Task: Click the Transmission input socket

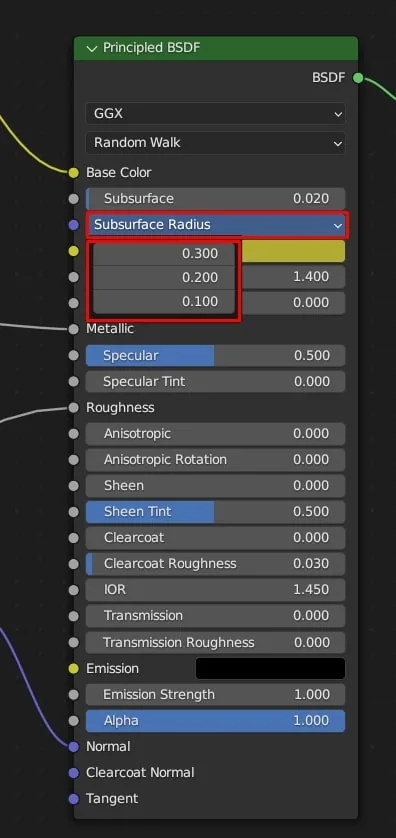Action: (74, 616)
